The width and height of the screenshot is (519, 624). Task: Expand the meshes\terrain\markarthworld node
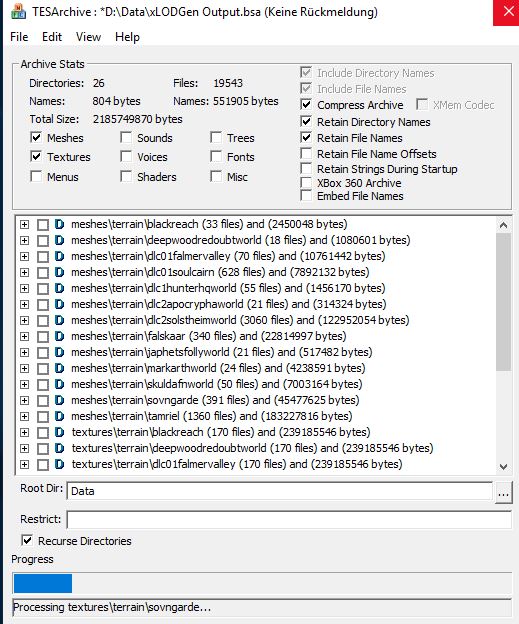(24, 368)
